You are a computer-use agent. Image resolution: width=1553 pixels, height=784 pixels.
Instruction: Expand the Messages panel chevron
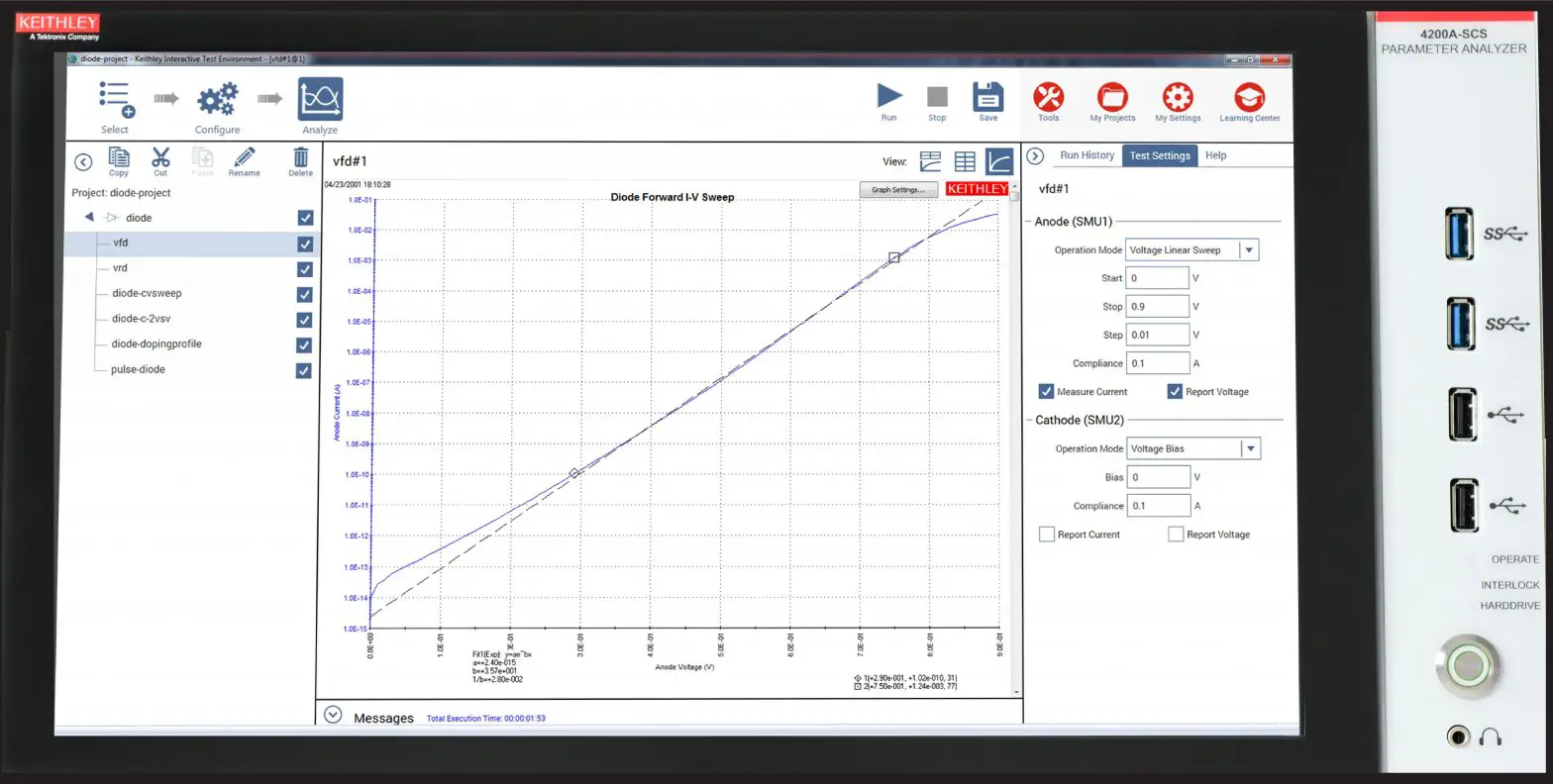333,716
